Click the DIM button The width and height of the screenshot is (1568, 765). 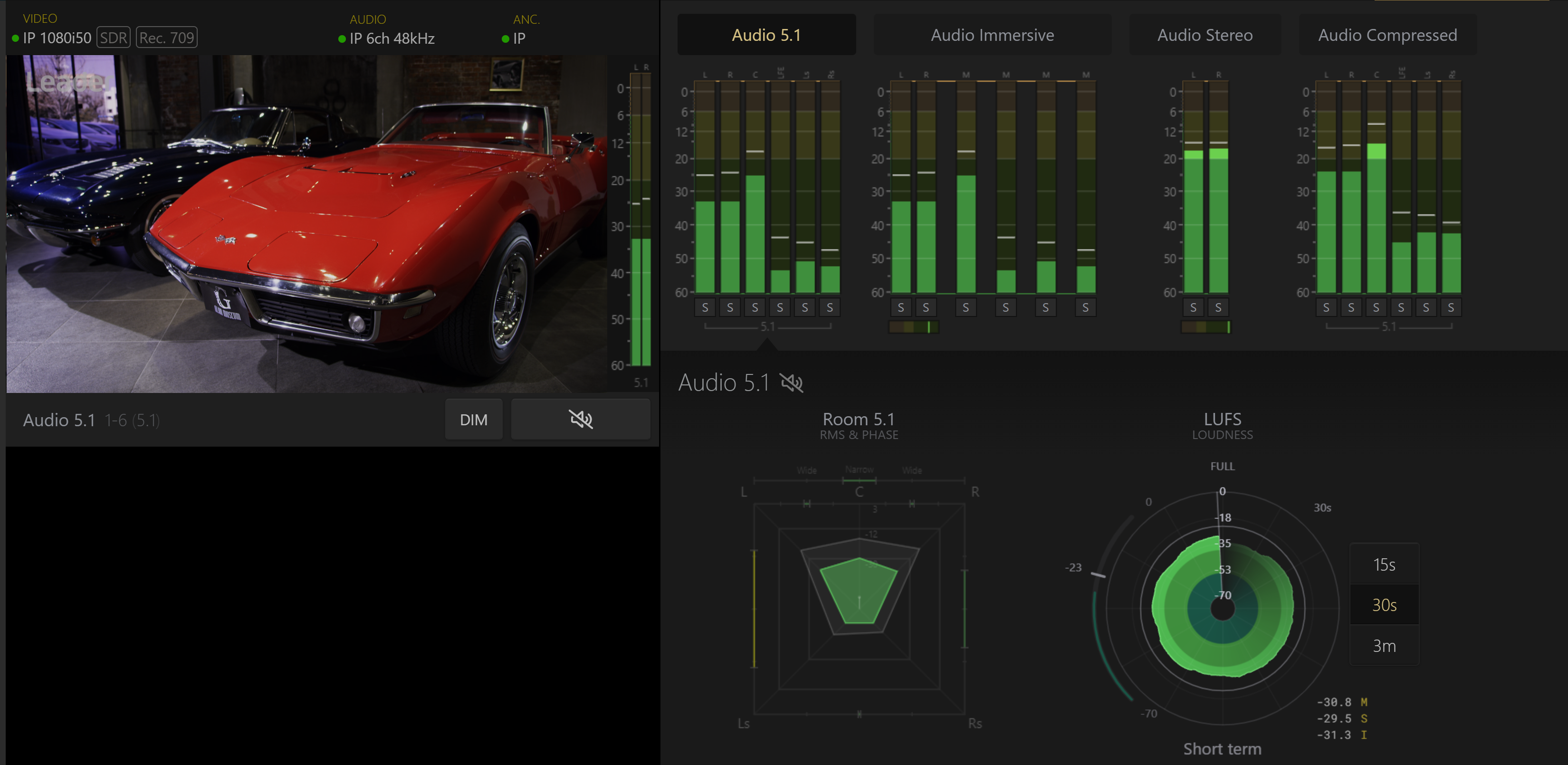coord(474,419)
